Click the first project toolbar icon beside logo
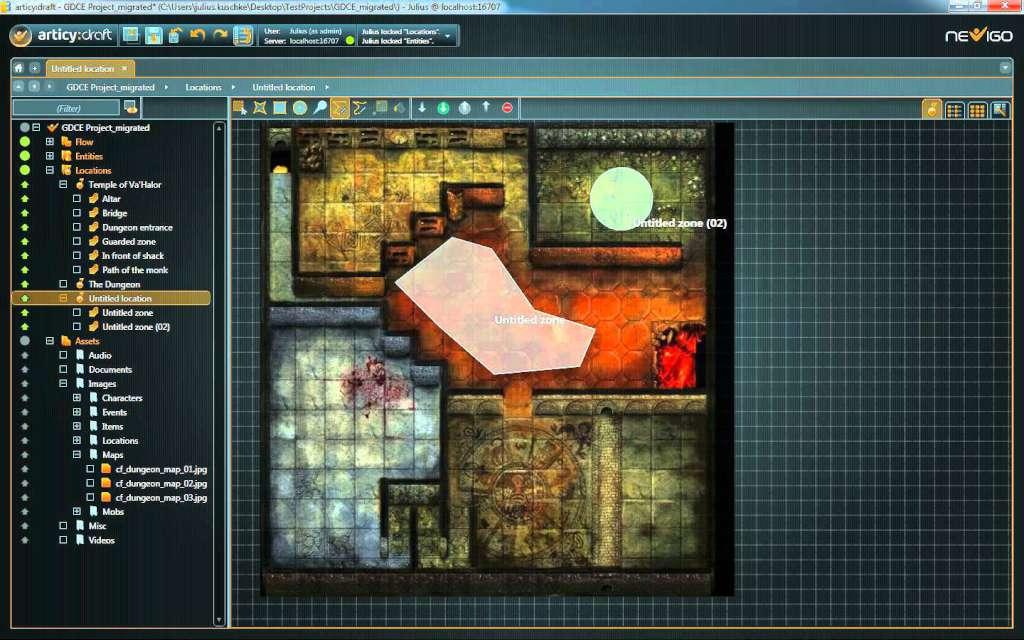 coord(131,35)
